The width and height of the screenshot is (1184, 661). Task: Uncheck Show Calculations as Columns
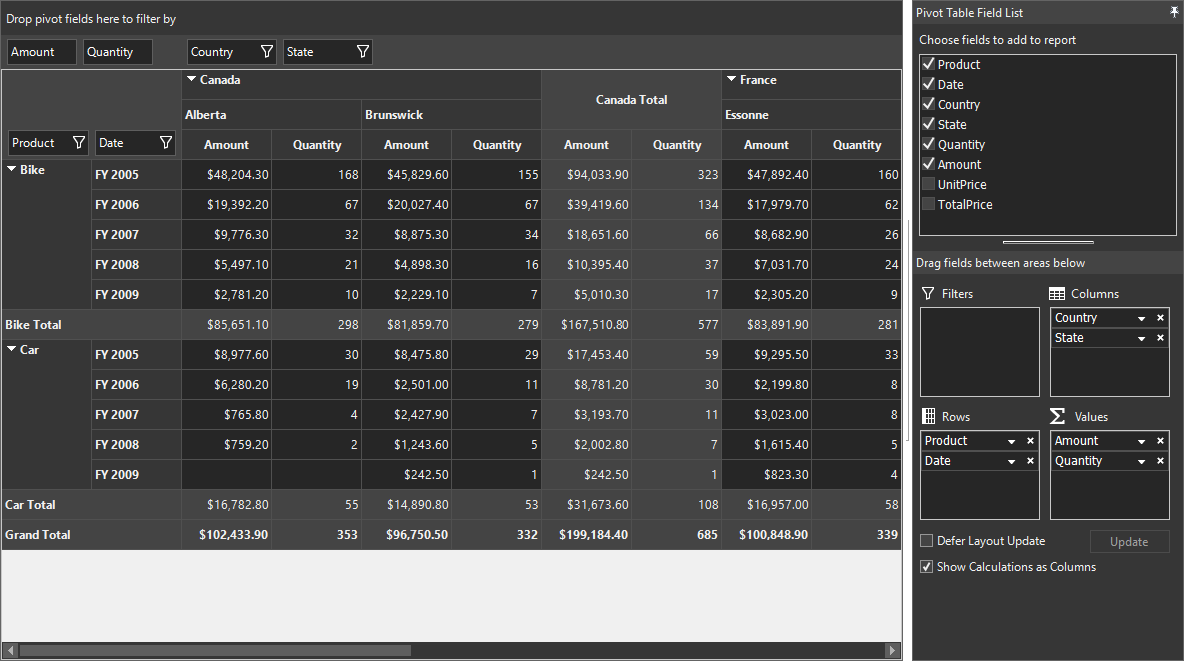coord(927,567)
